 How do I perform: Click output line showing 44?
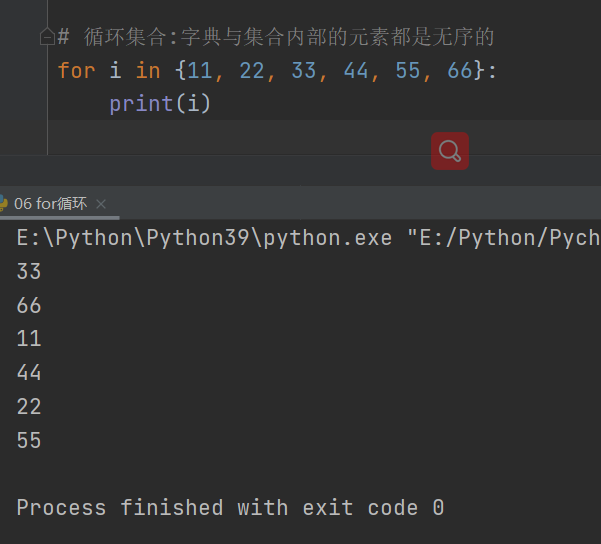tap(29, 373)
